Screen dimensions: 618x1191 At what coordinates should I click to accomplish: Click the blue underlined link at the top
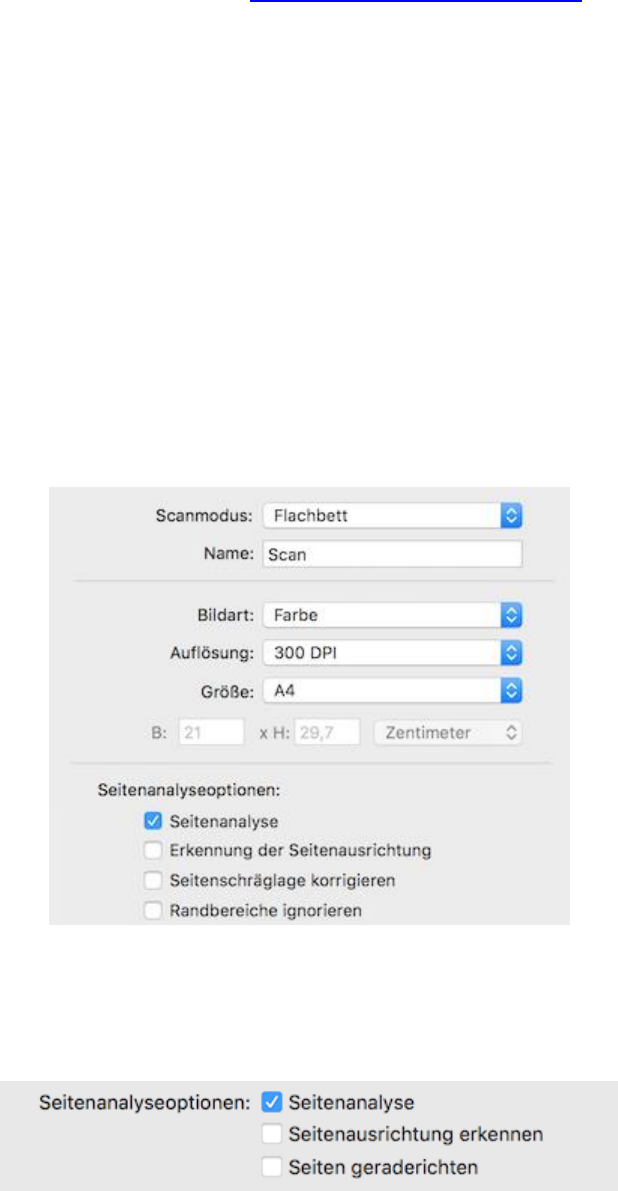click(x=416, y=1)
